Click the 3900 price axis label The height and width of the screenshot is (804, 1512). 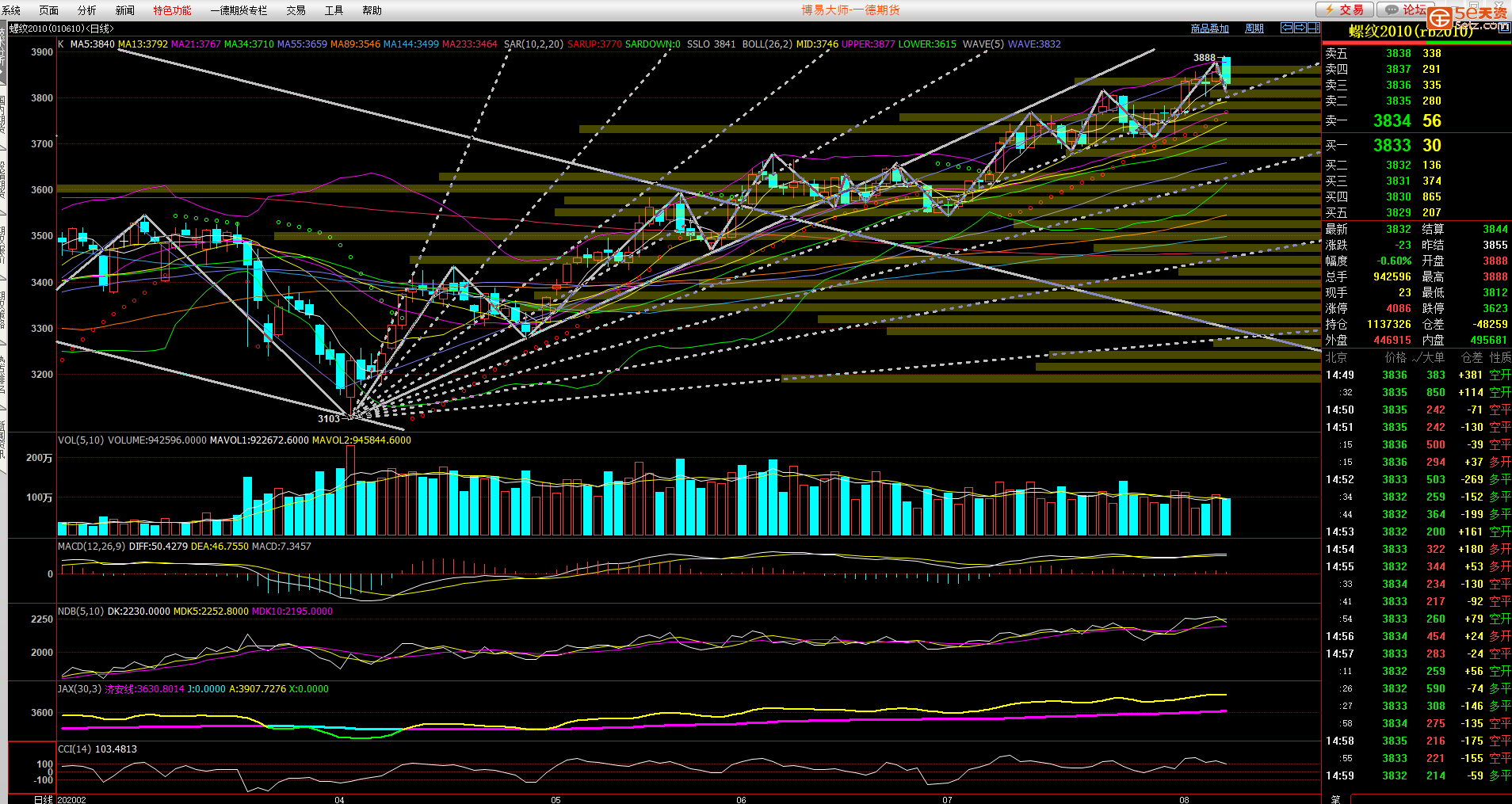tap(42, 52)
